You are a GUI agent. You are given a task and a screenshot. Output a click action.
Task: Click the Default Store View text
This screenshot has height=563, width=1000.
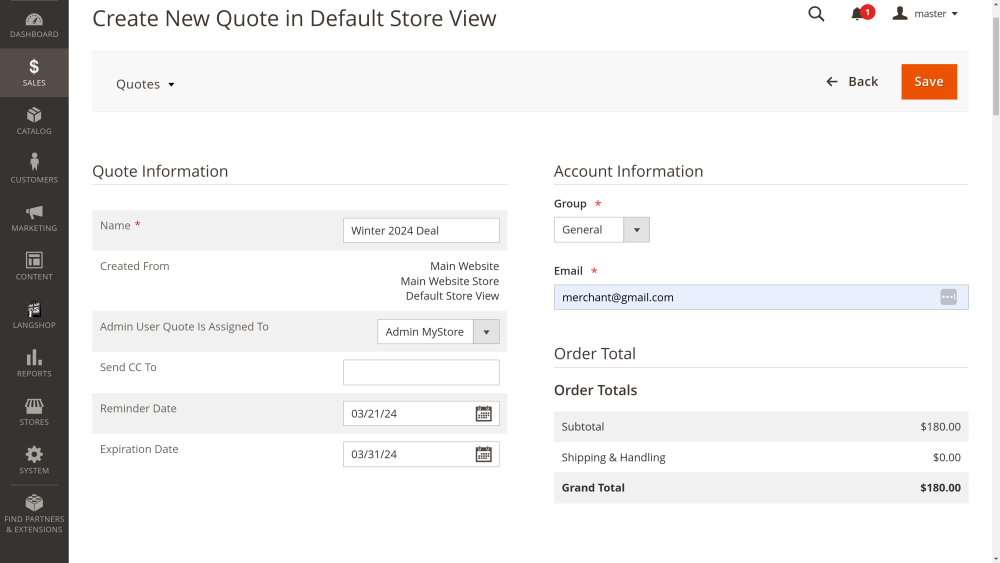click(x=452, y=296)
